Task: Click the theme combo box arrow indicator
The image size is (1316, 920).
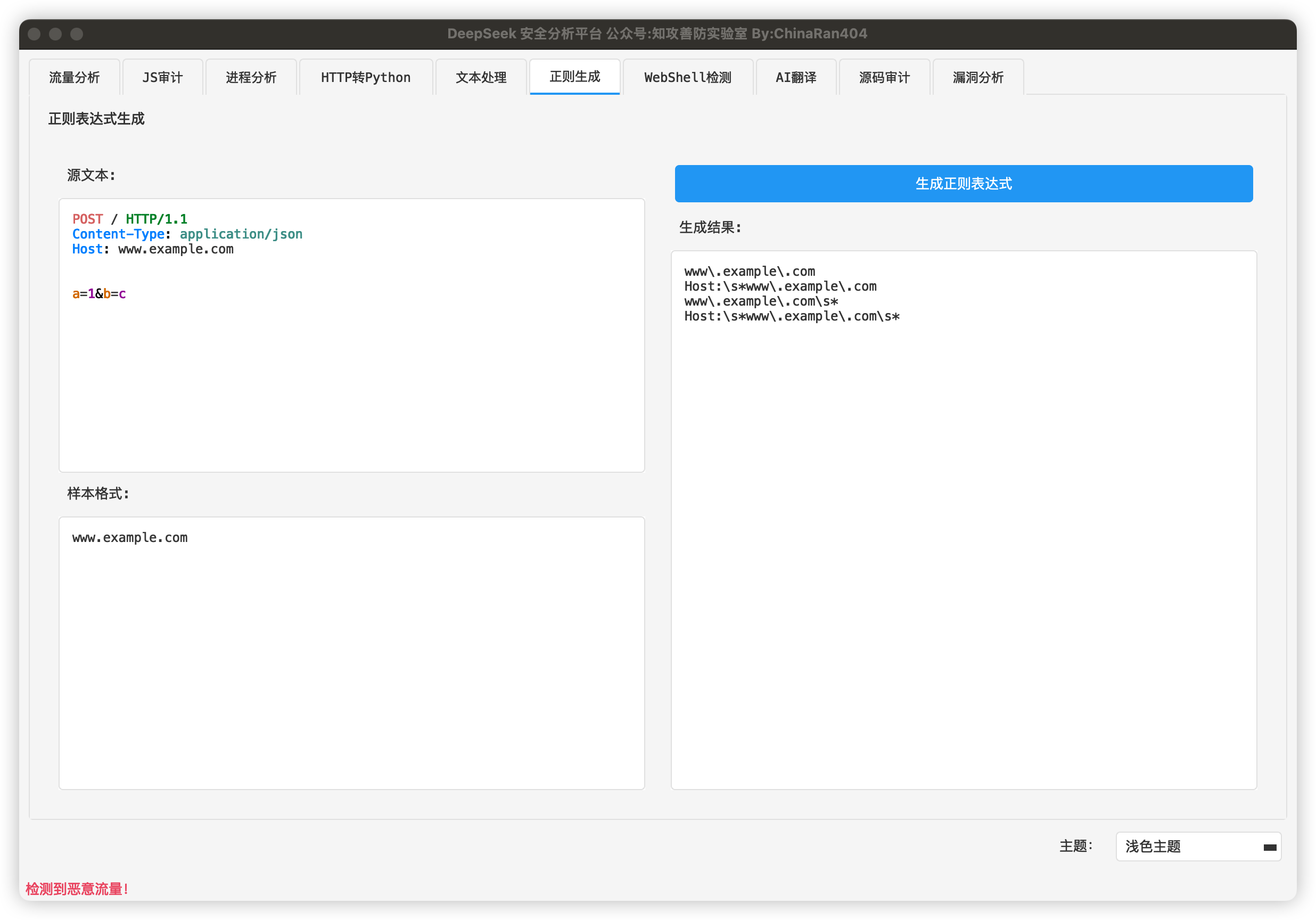Action: 1270,847
